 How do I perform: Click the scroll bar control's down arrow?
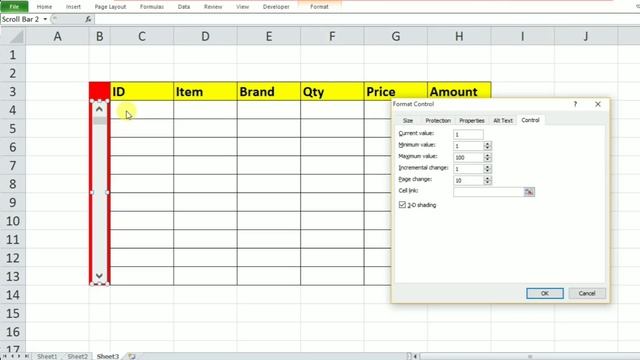pos(99,276)
